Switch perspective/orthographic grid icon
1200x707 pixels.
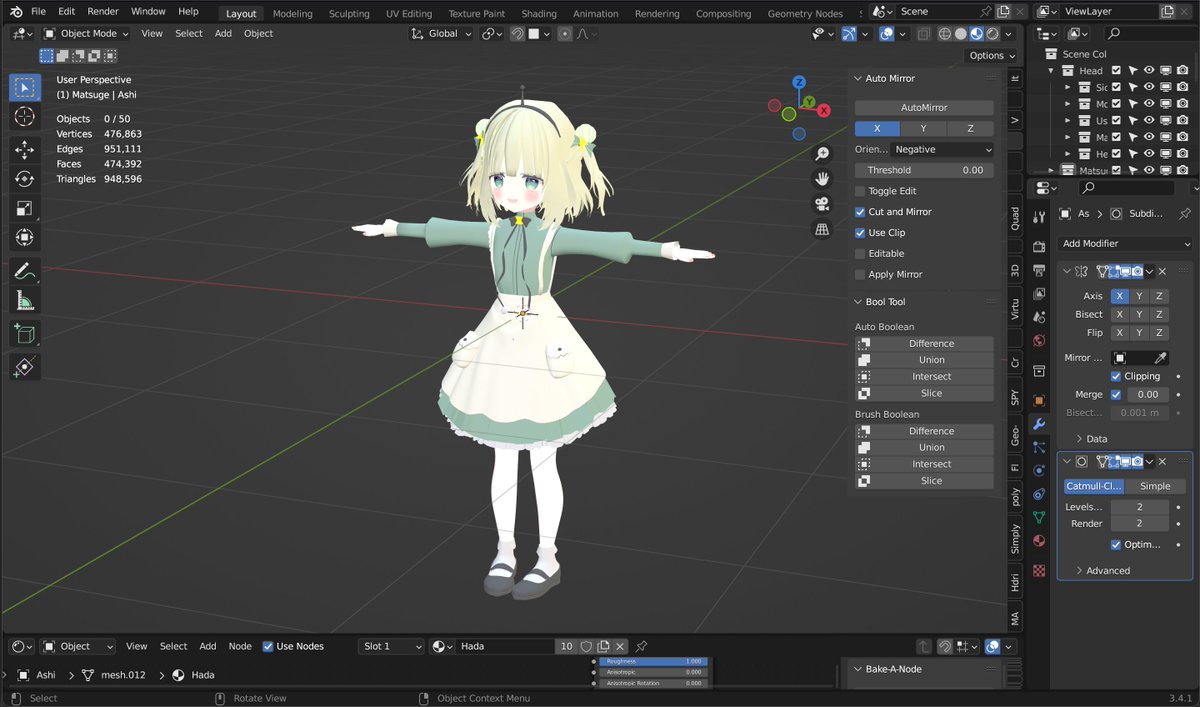(822, 229)
